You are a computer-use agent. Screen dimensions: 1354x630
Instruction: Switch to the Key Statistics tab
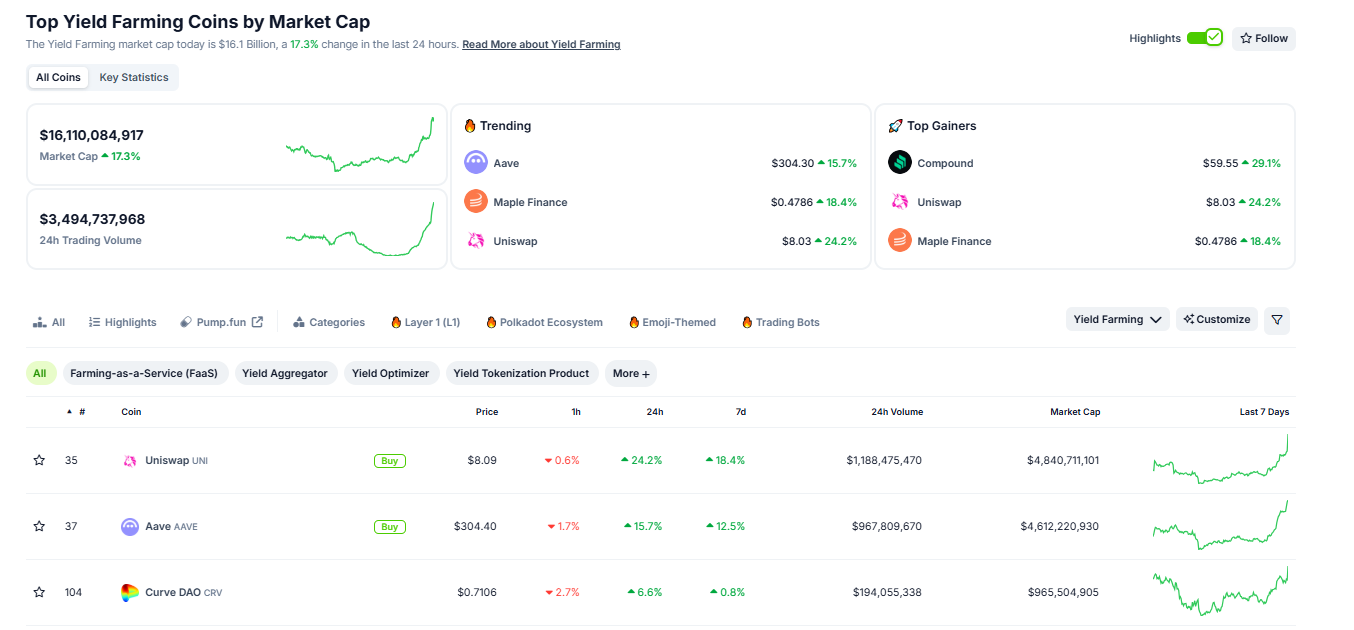click(134, 78)
